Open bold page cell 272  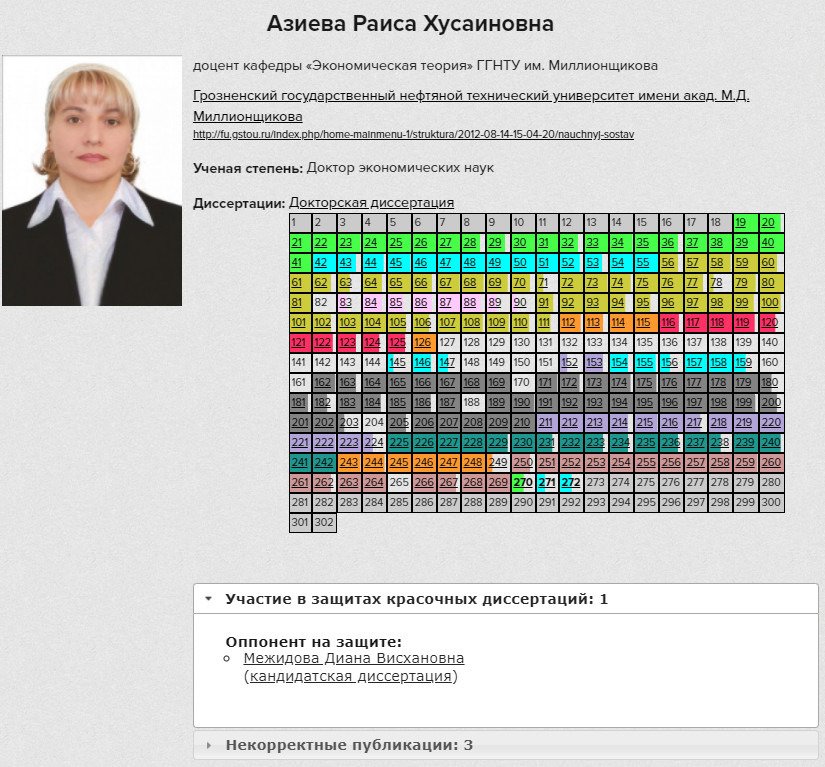click(571, 482)
